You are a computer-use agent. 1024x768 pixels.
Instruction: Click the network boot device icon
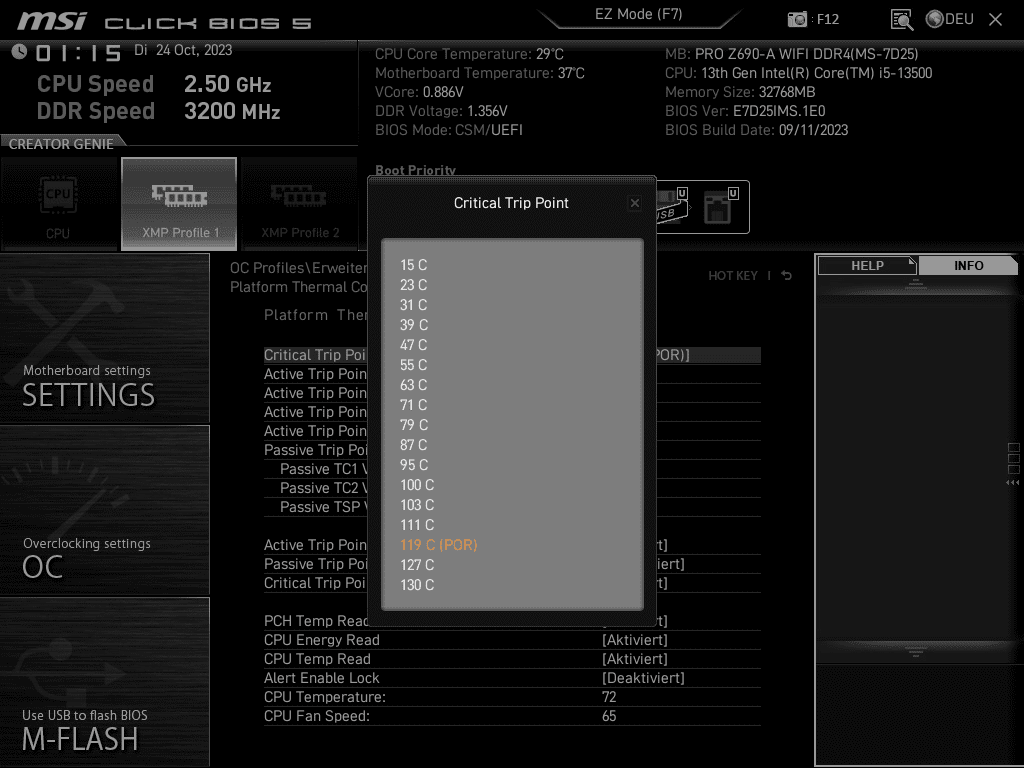[720, 206]
